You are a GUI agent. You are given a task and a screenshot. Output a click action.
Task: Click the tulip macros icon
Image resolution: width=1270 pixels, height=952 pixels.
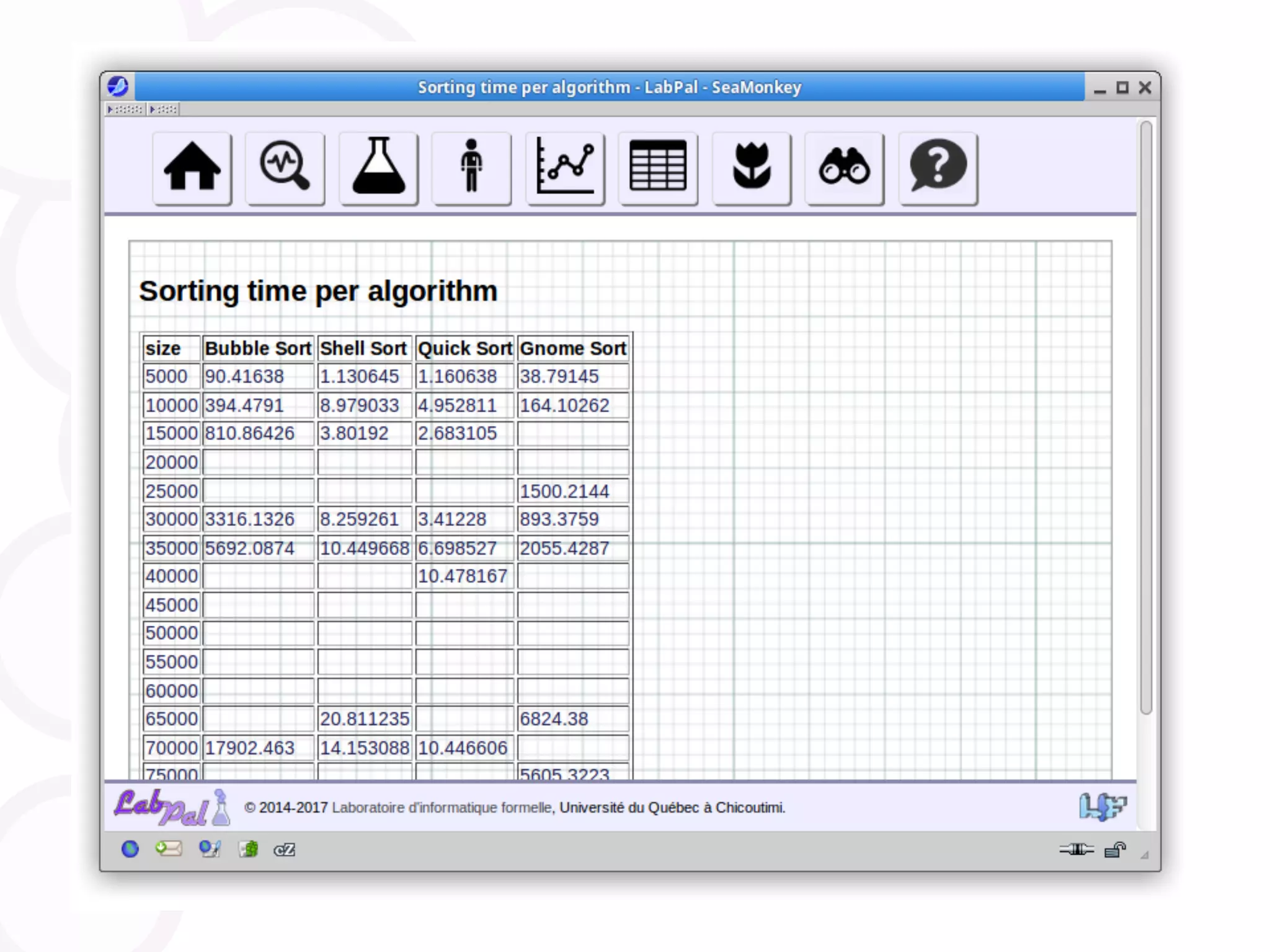coord(752,167)
